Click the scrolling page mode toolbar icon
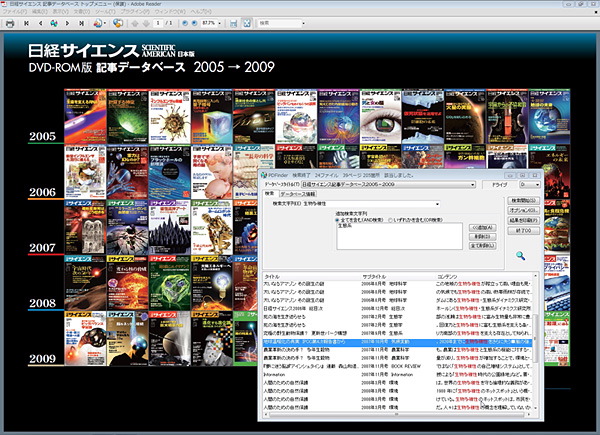Image resolution: width=600 pixels, height=435 pixels. [233, 23]
